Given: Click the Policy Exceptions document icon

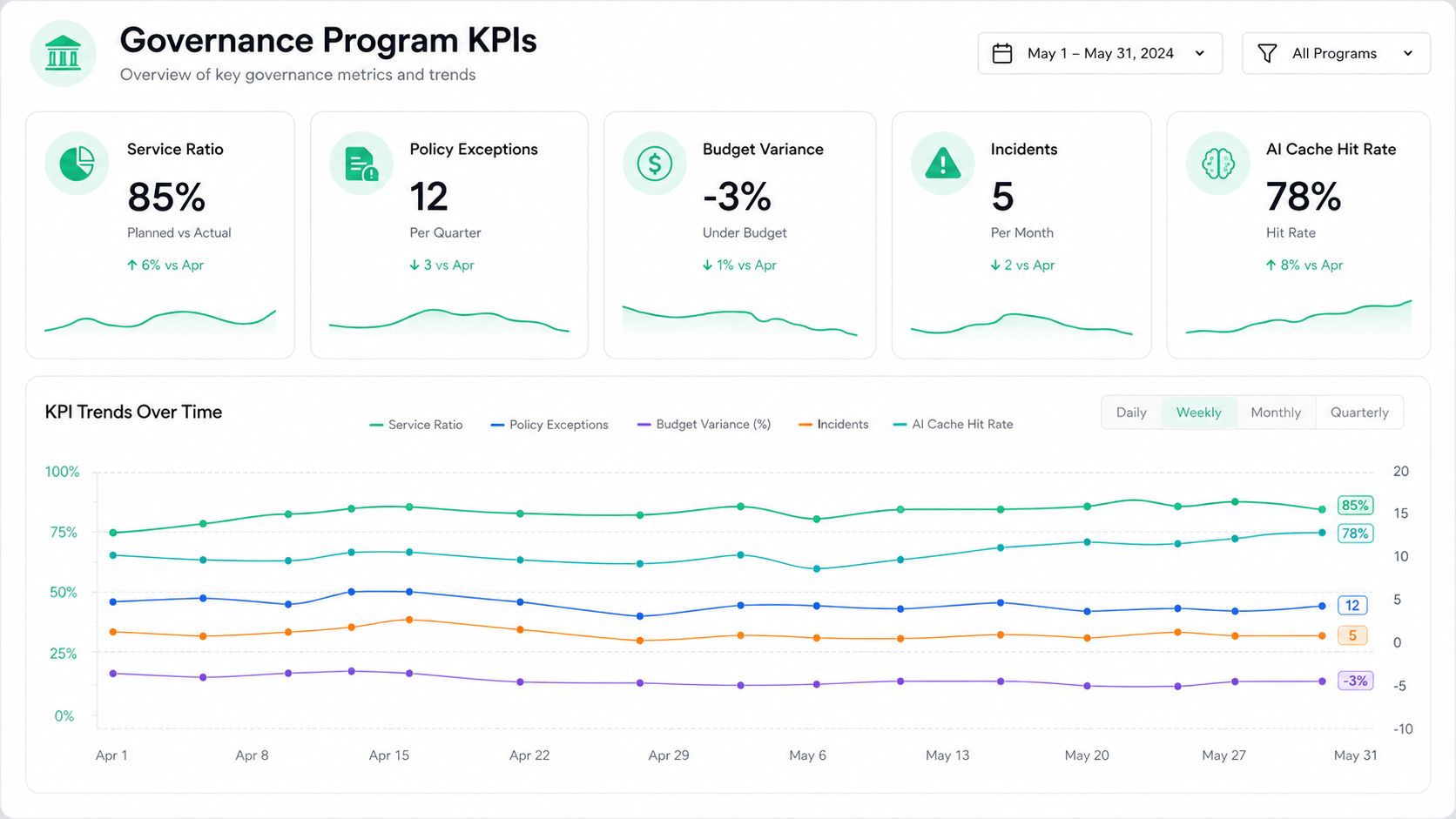Looking at the screenshot, I should point(361,163).
